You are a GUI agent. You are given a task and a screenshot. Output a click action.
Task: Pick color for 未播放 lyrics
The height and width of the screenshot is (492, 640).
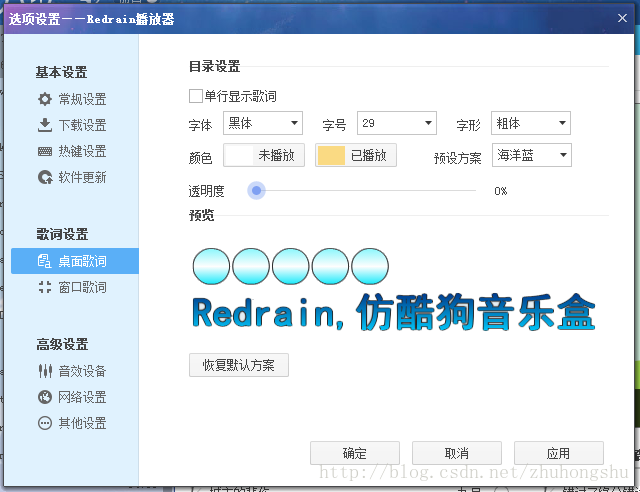point(264,155)
